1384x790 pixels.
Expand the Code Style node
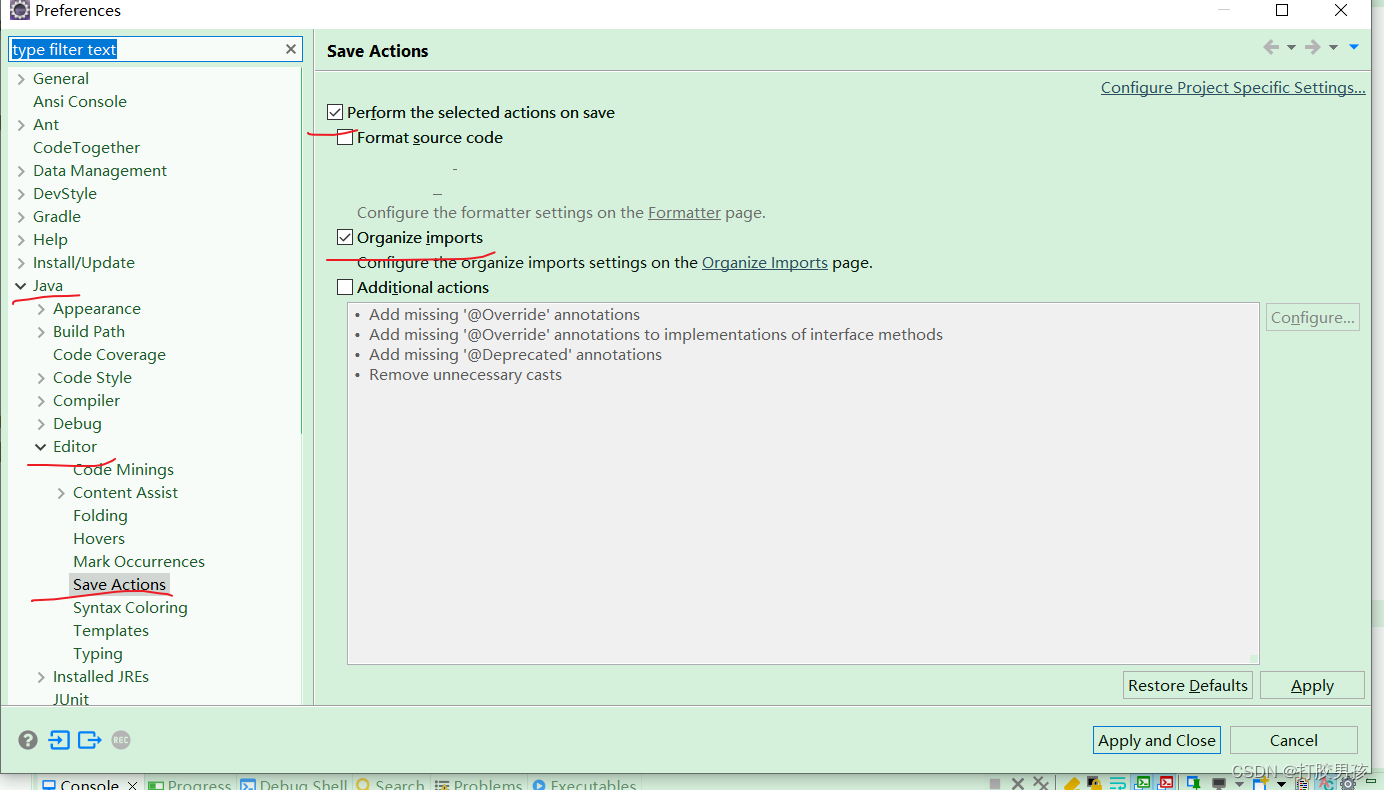[41, 378]
